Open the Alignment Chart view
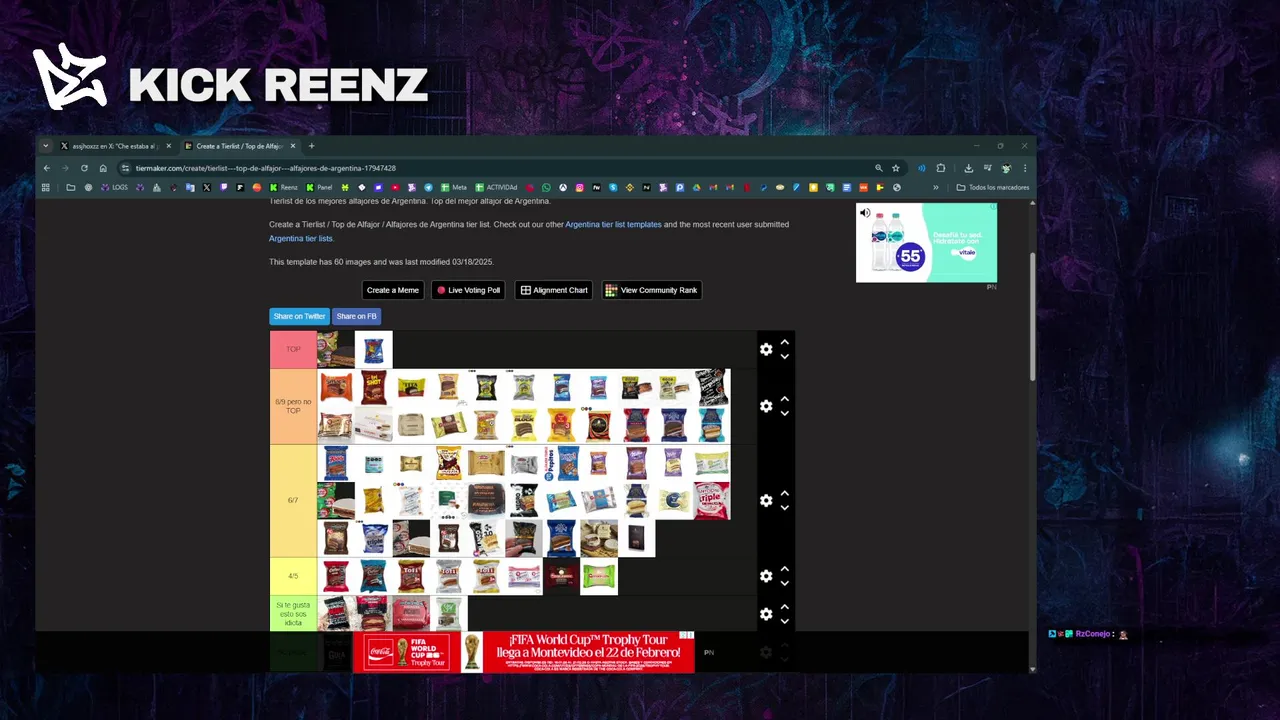The width and height of the screenshot is (1280, 720). (554, 290)
